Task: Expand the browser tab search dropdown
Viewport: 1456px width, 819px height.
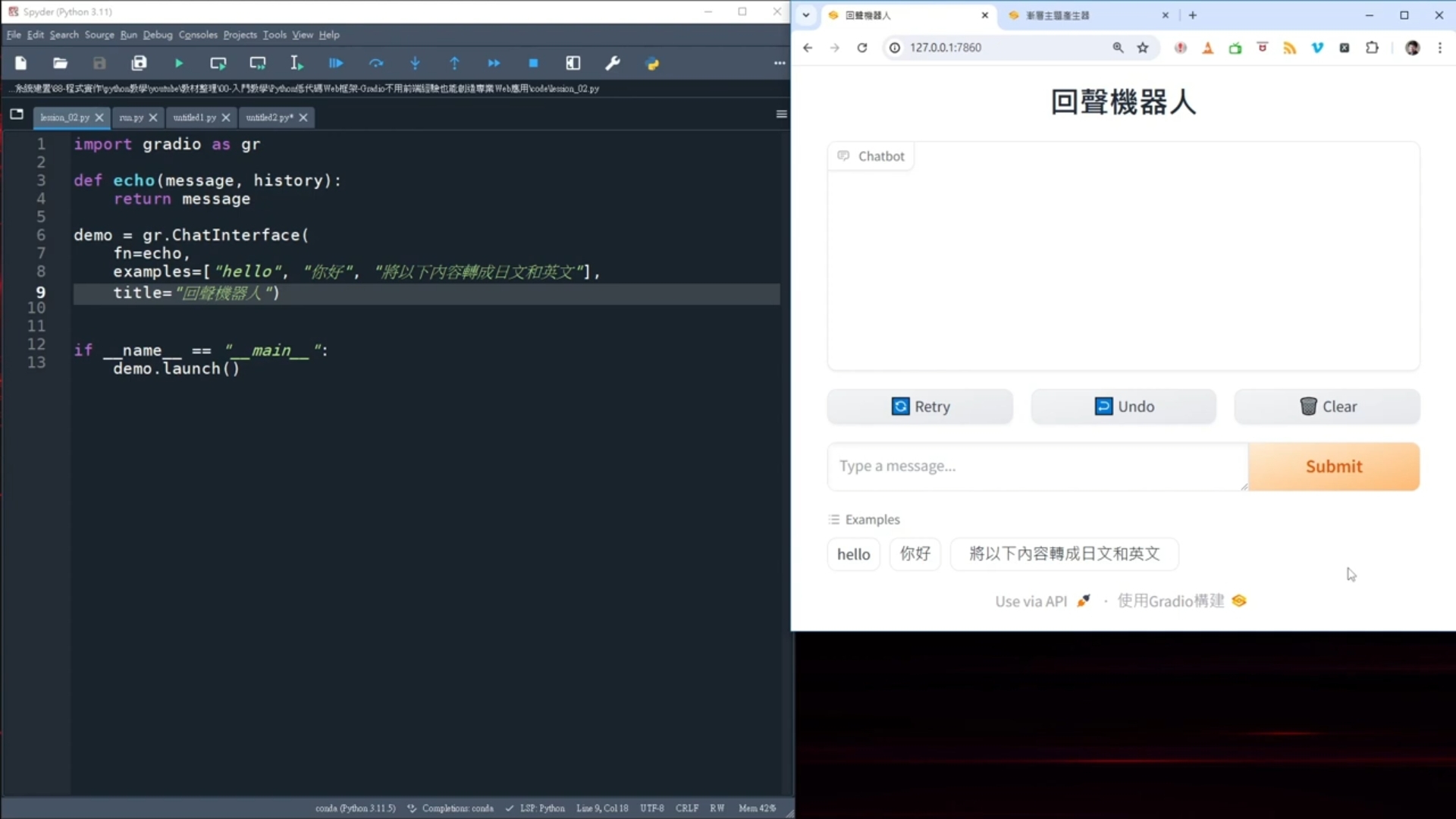Action: 806,15
